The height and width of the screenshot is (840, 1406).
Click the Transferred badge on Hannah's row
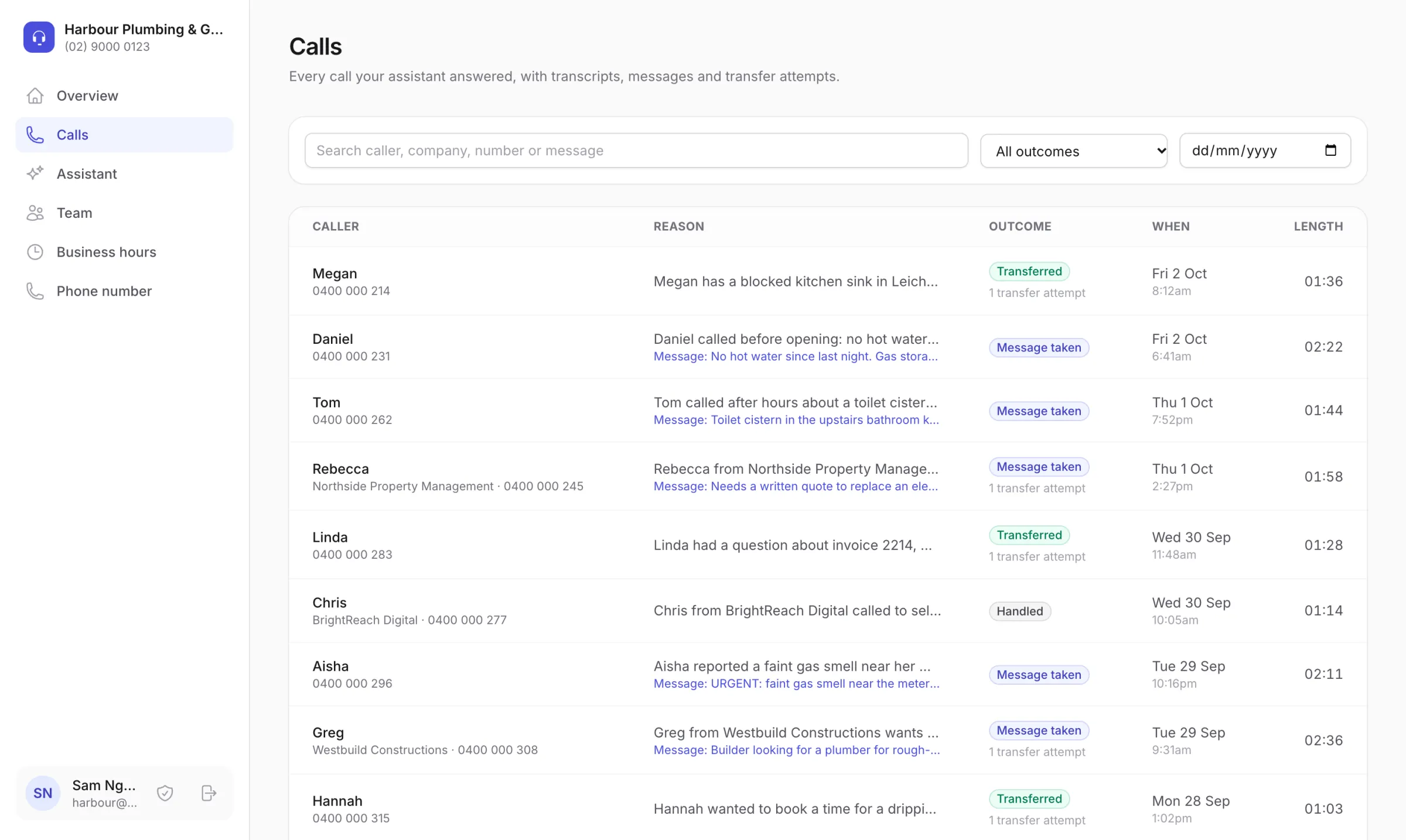point(1029,798)
